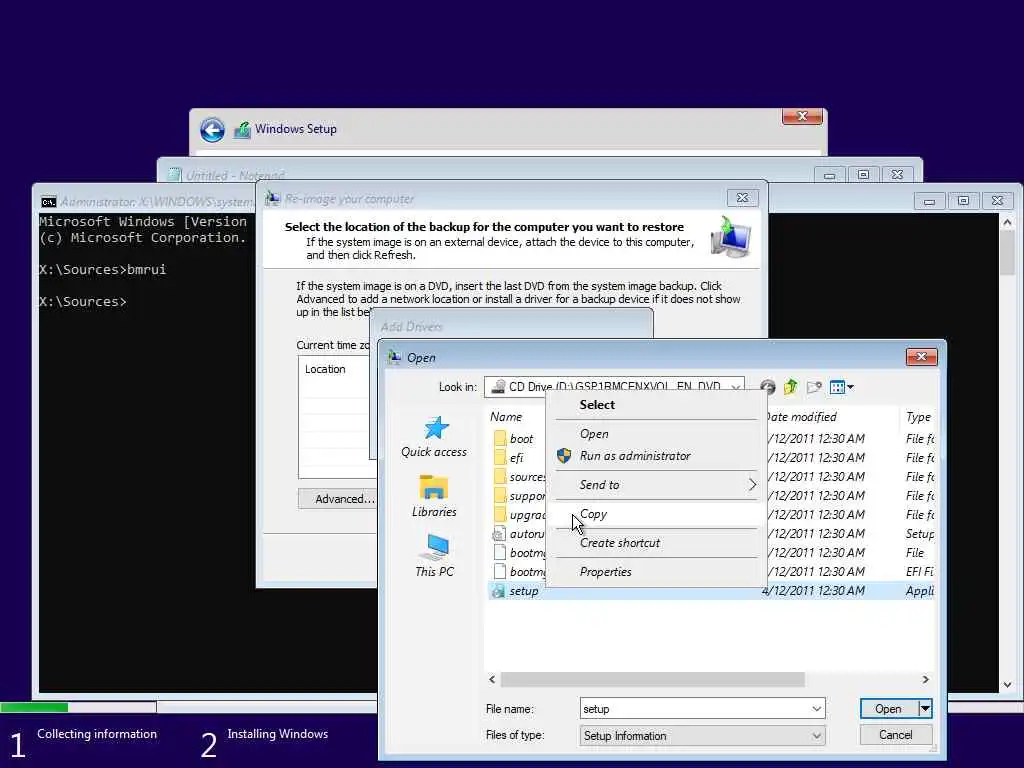Select the efi folder icon
The width and height of the screenshot is (1024, 768).
500,457
